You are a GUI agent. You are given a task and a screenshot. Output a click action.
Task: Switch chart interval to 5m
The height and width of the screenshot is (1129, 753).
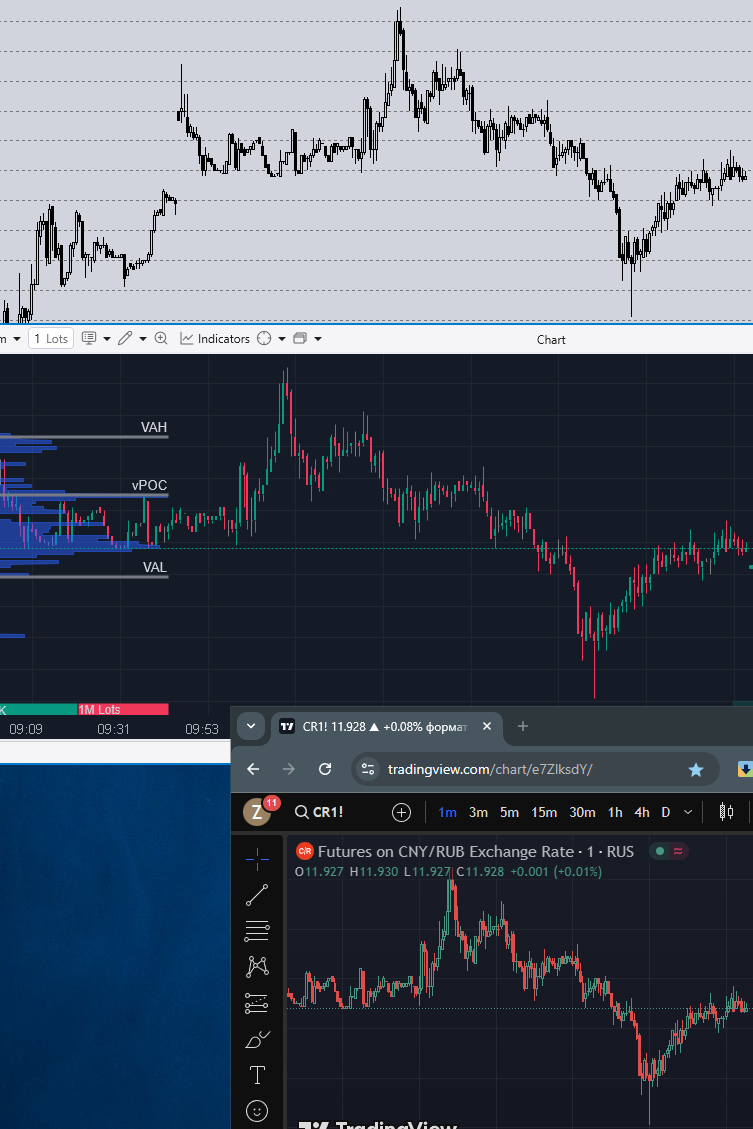click(x=509, y=812)
